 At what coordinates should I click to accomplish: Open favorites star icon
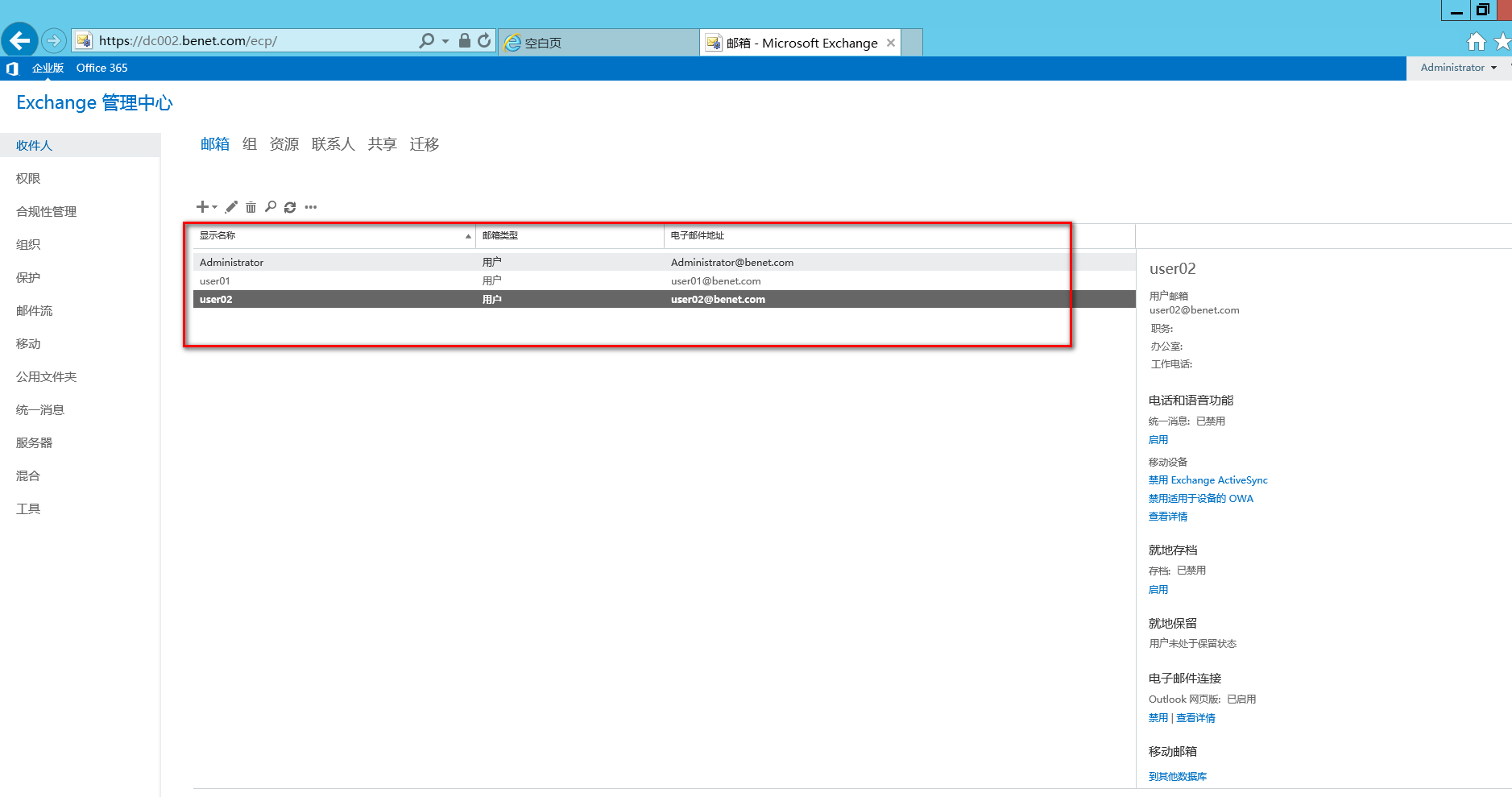click(x=1503, y=41)
